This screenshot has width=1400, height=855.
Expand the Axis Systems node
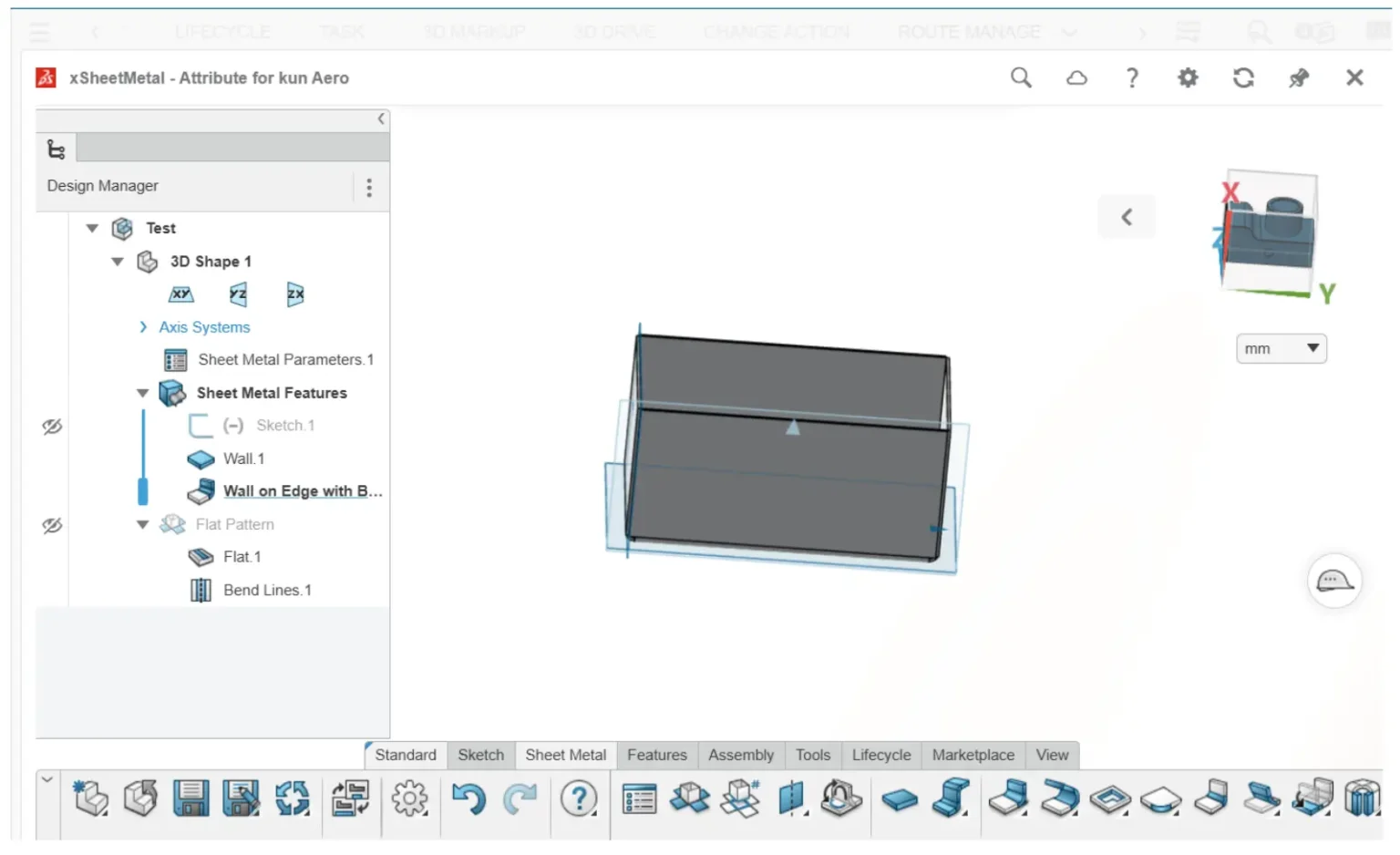point(143,326)
